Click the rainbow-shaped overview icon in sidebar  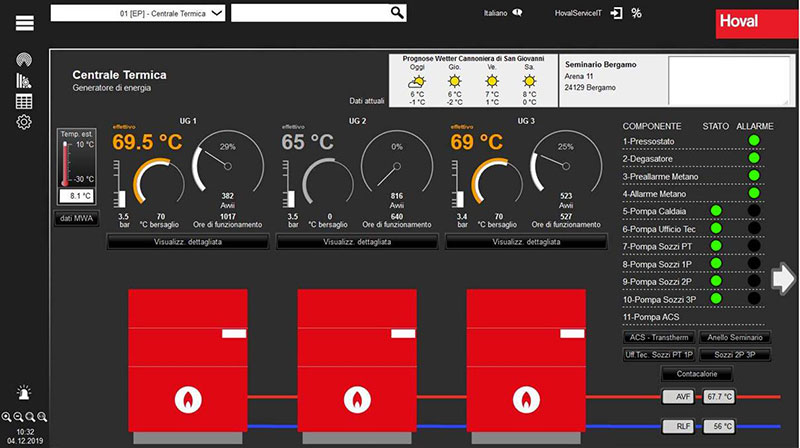(x=24, y=62)
